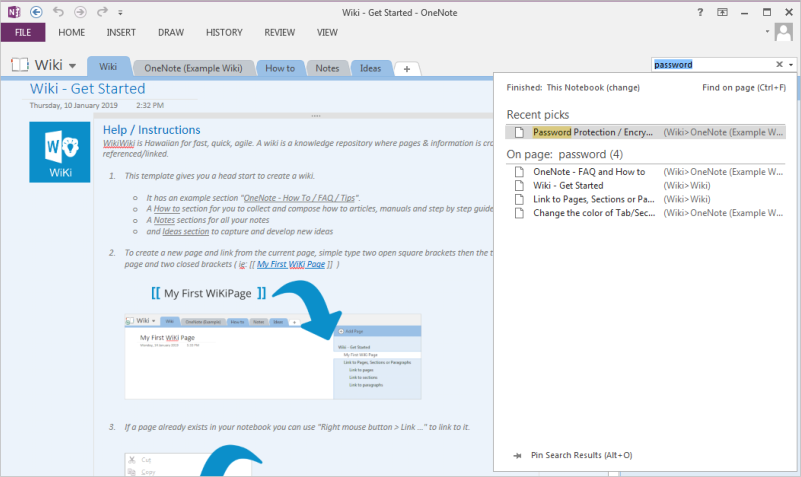Click Pin Search Results (Alt+O)
Screen dimensions: 801x477
(581, 455)
